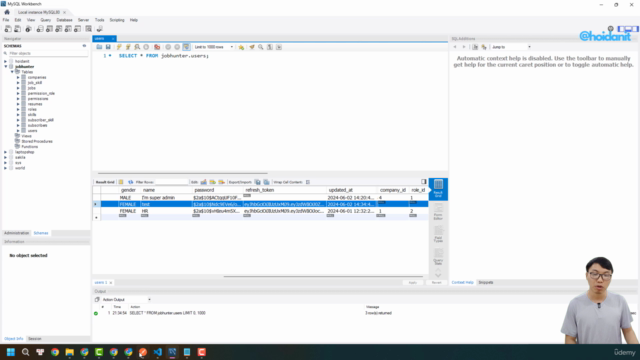Click the refresh icon beside Filter Rows
Viewport: 640px width, 360px height.
click(x=131, y=182)
